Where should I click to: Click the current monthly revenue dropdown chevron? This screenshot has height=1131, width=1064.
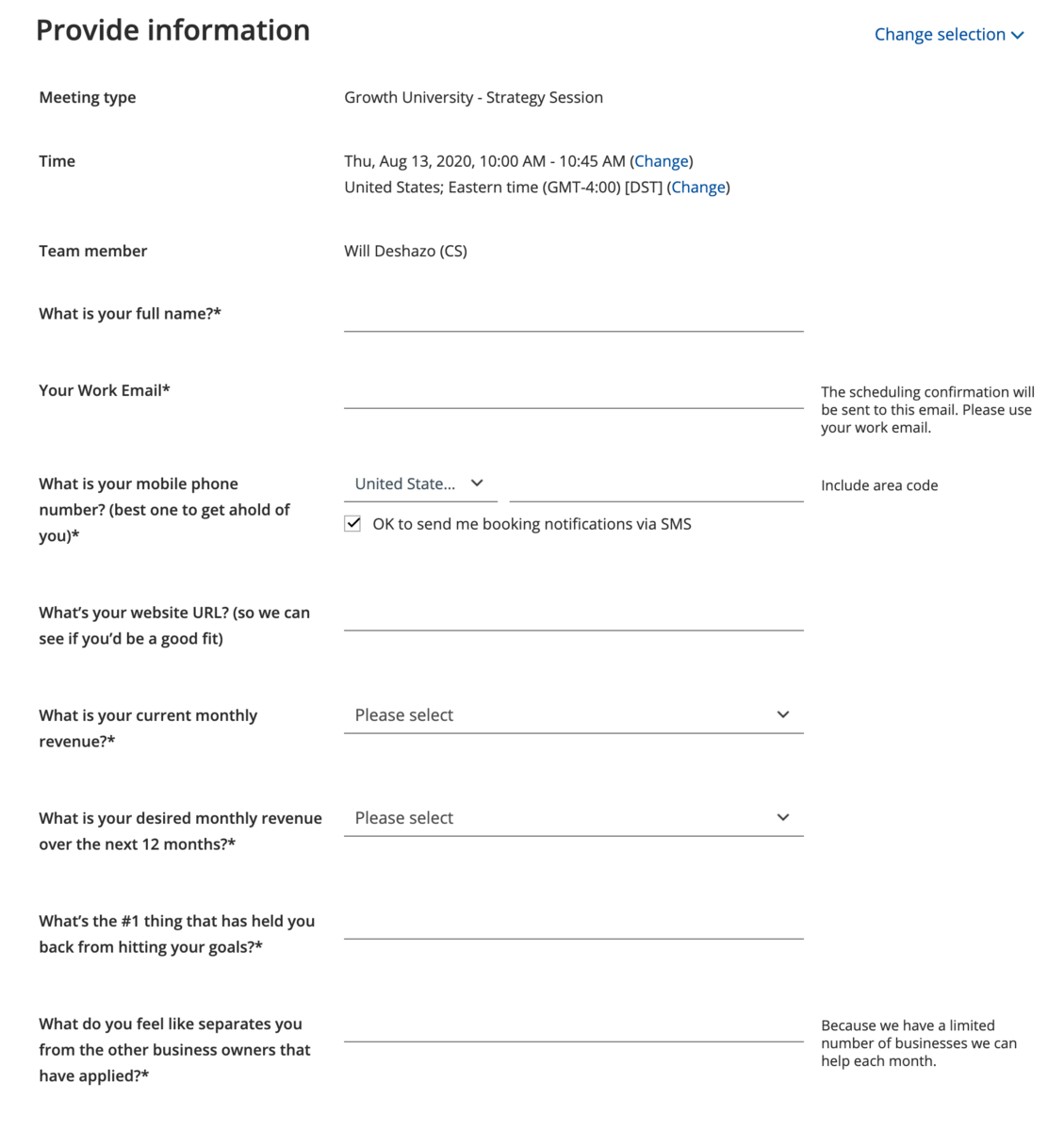point(783,714)
